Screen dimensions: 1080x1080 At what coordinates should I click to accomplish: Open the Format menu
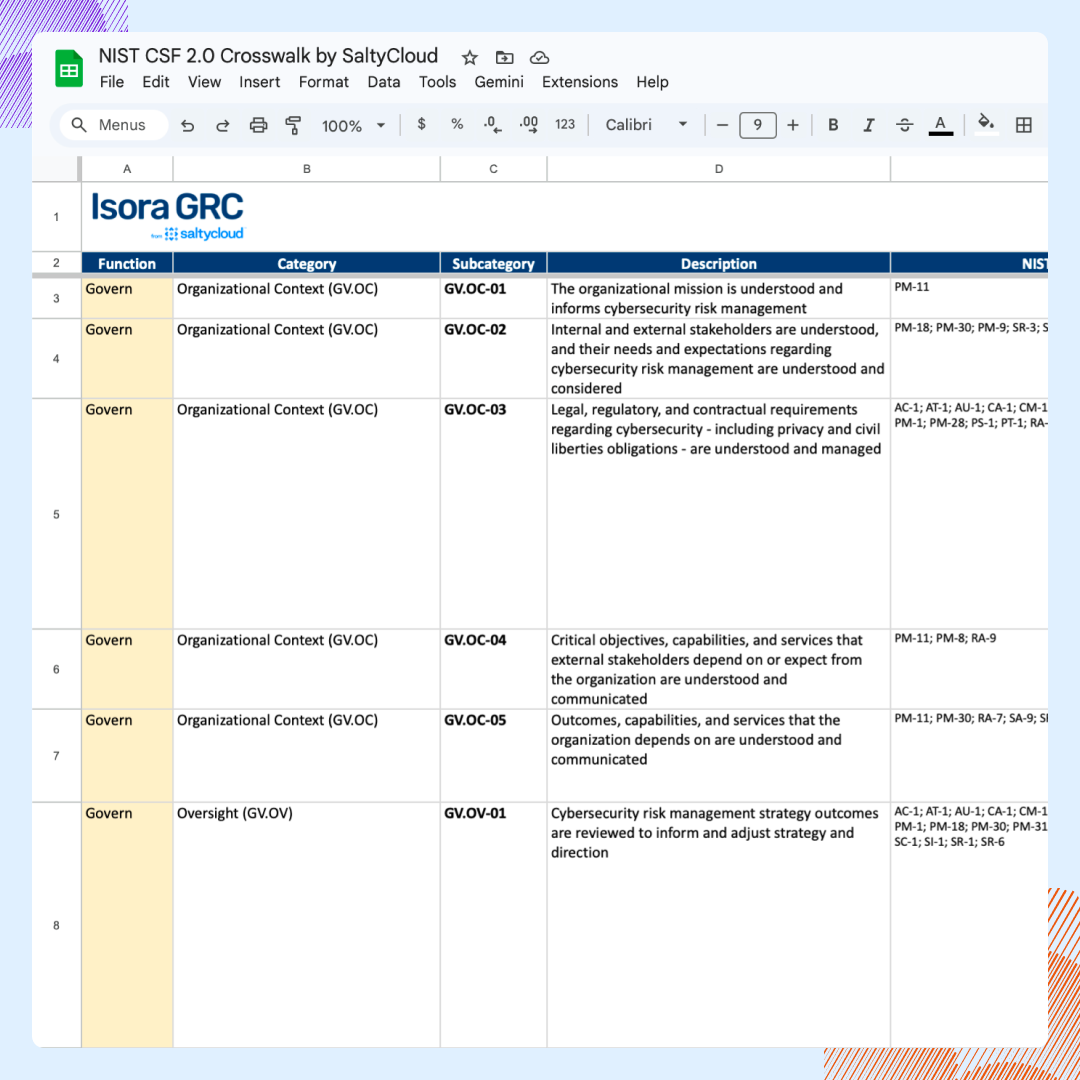click(x=324, y=82)
